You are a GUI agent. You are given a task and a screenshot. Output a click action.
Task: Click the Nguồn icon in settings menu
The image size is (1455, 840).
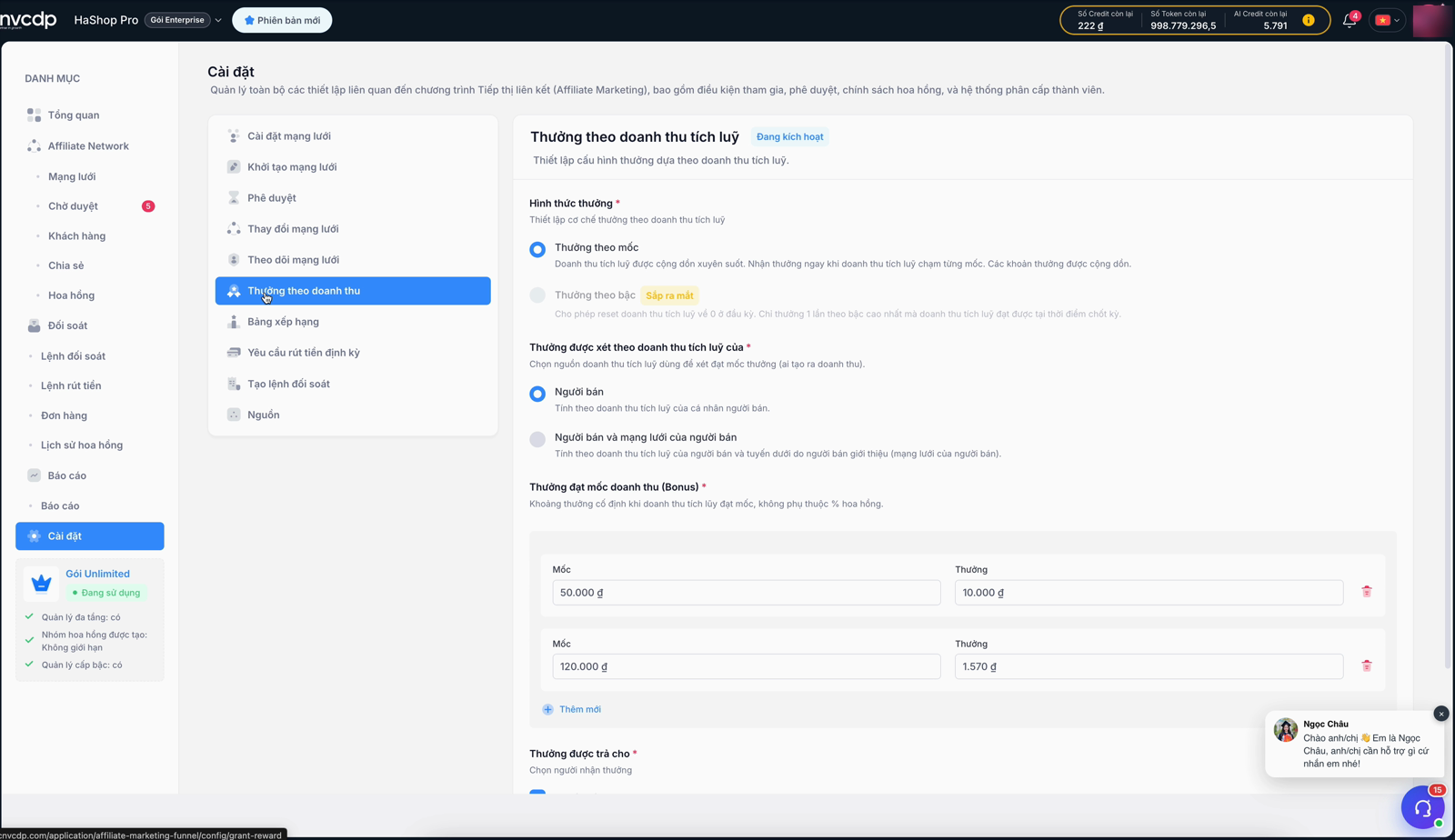point(234,415)
